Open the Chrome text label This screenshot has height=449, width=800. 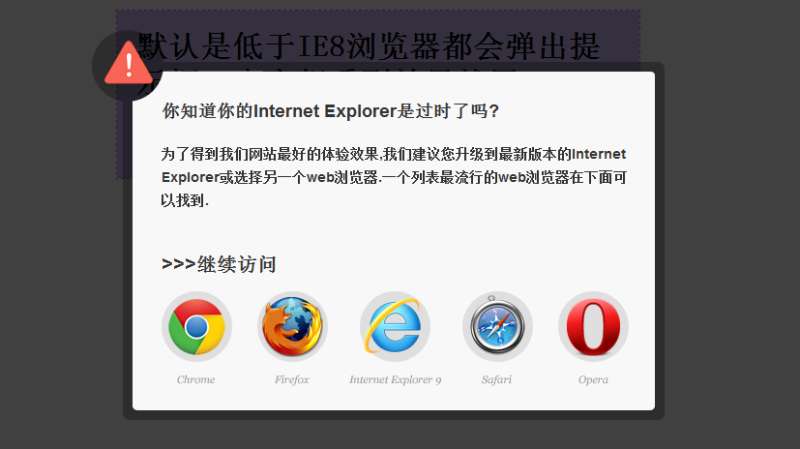tap(196, 380)
